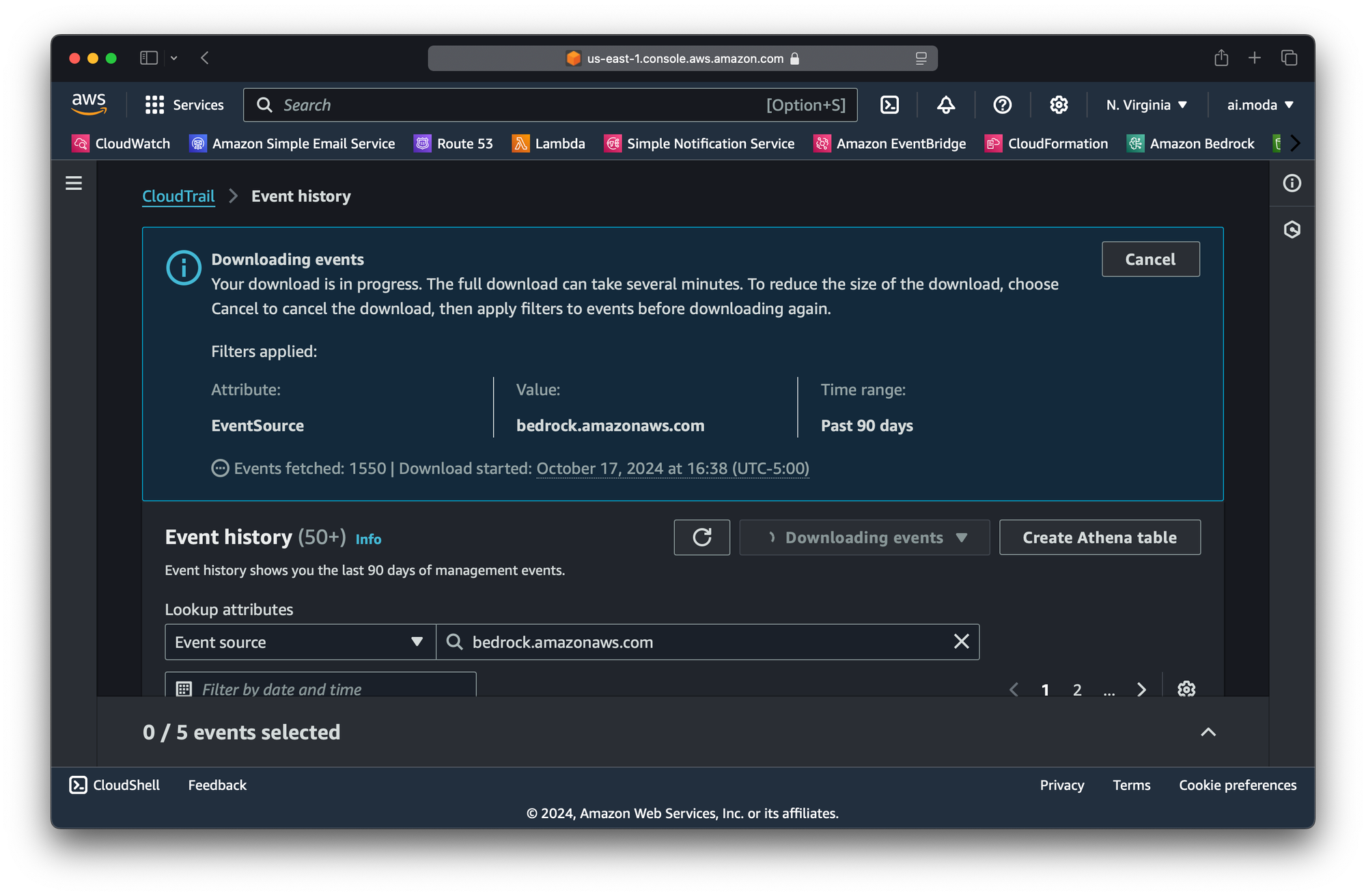Open the info panel icon on right

click(1292, 183)
